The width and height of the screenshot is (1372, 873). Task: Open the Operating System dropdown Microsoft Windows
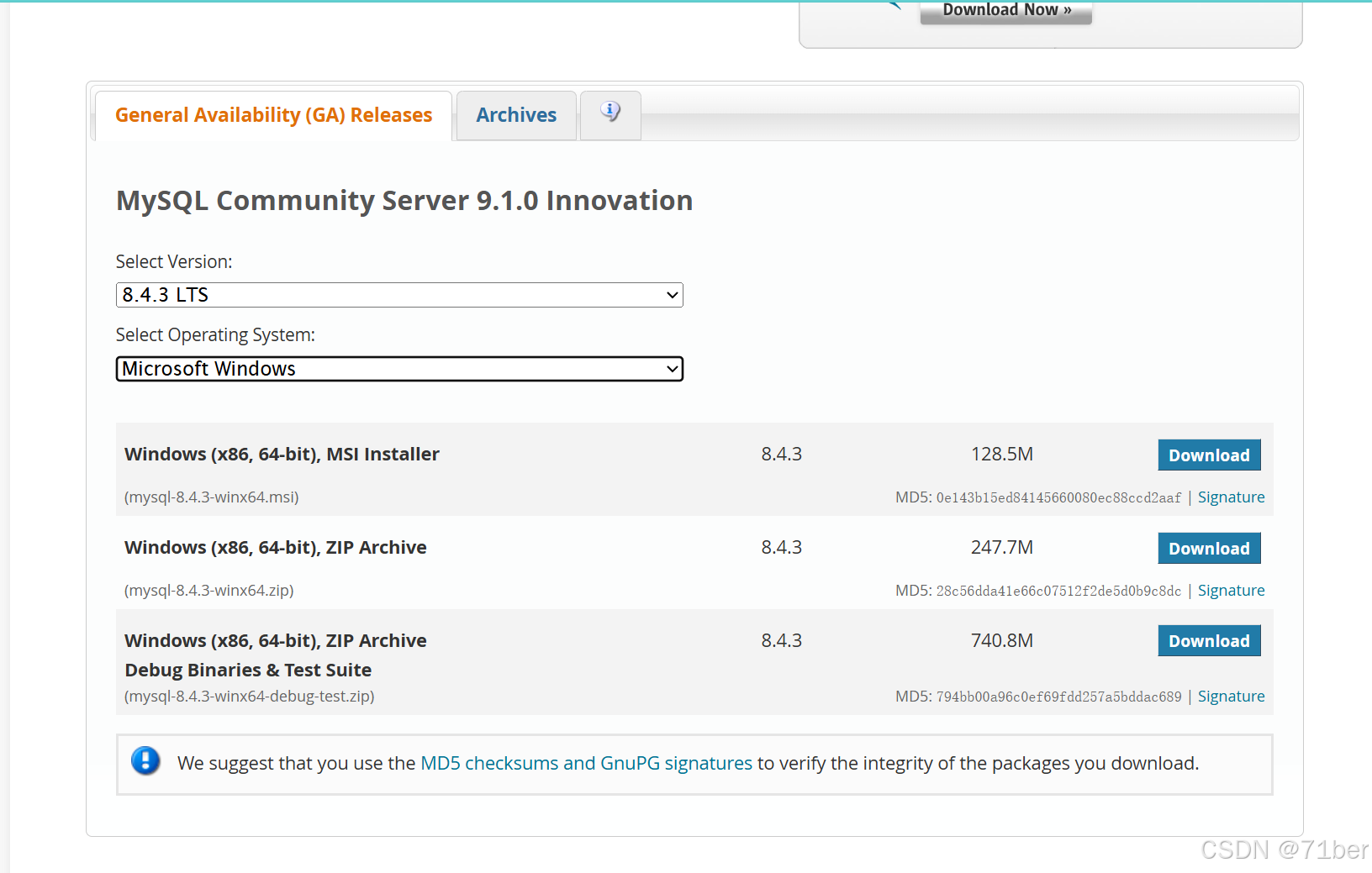[x=399, y=369]
